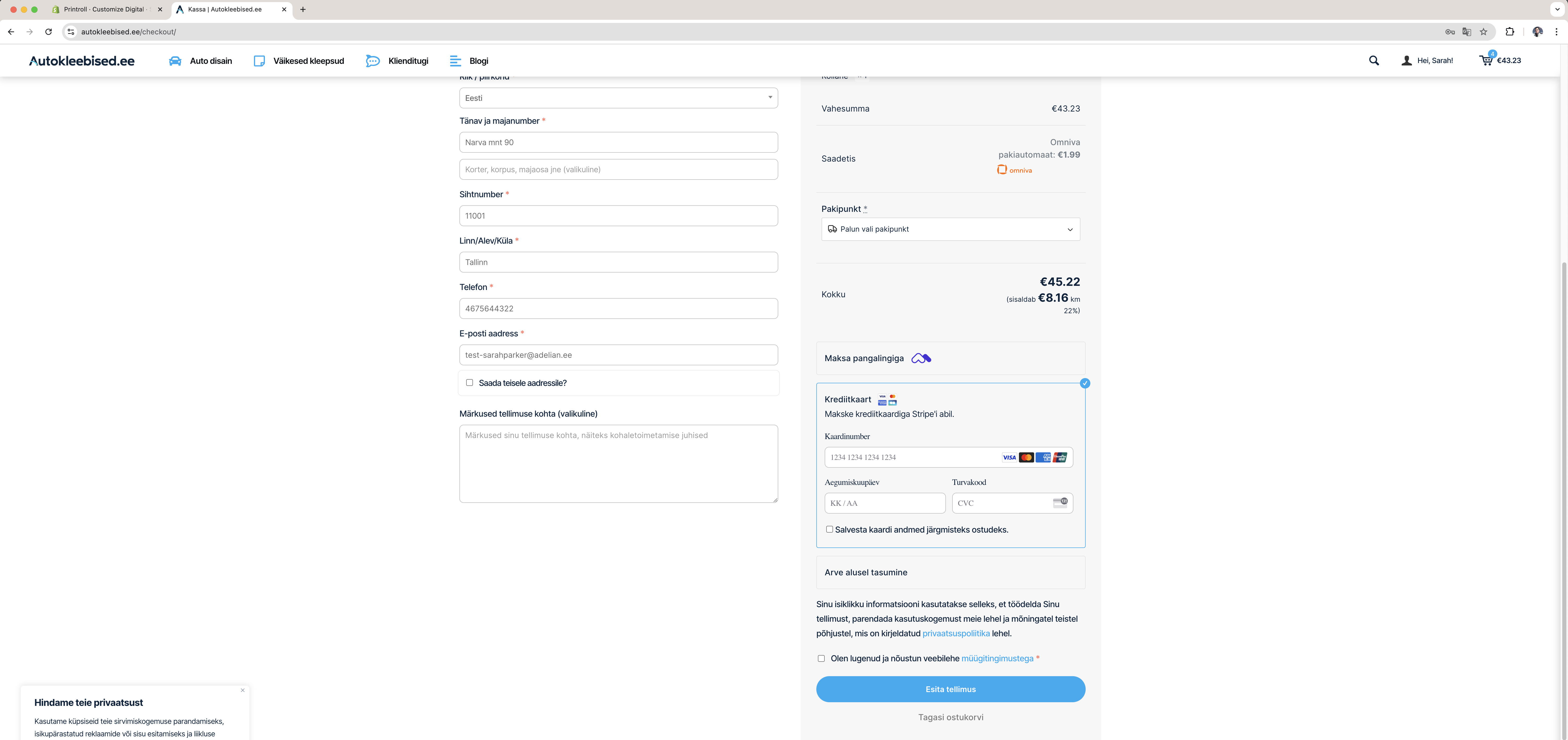1568x740 pixels.
Task: Click the Narva mnt 90 street field
Action: 618,143
